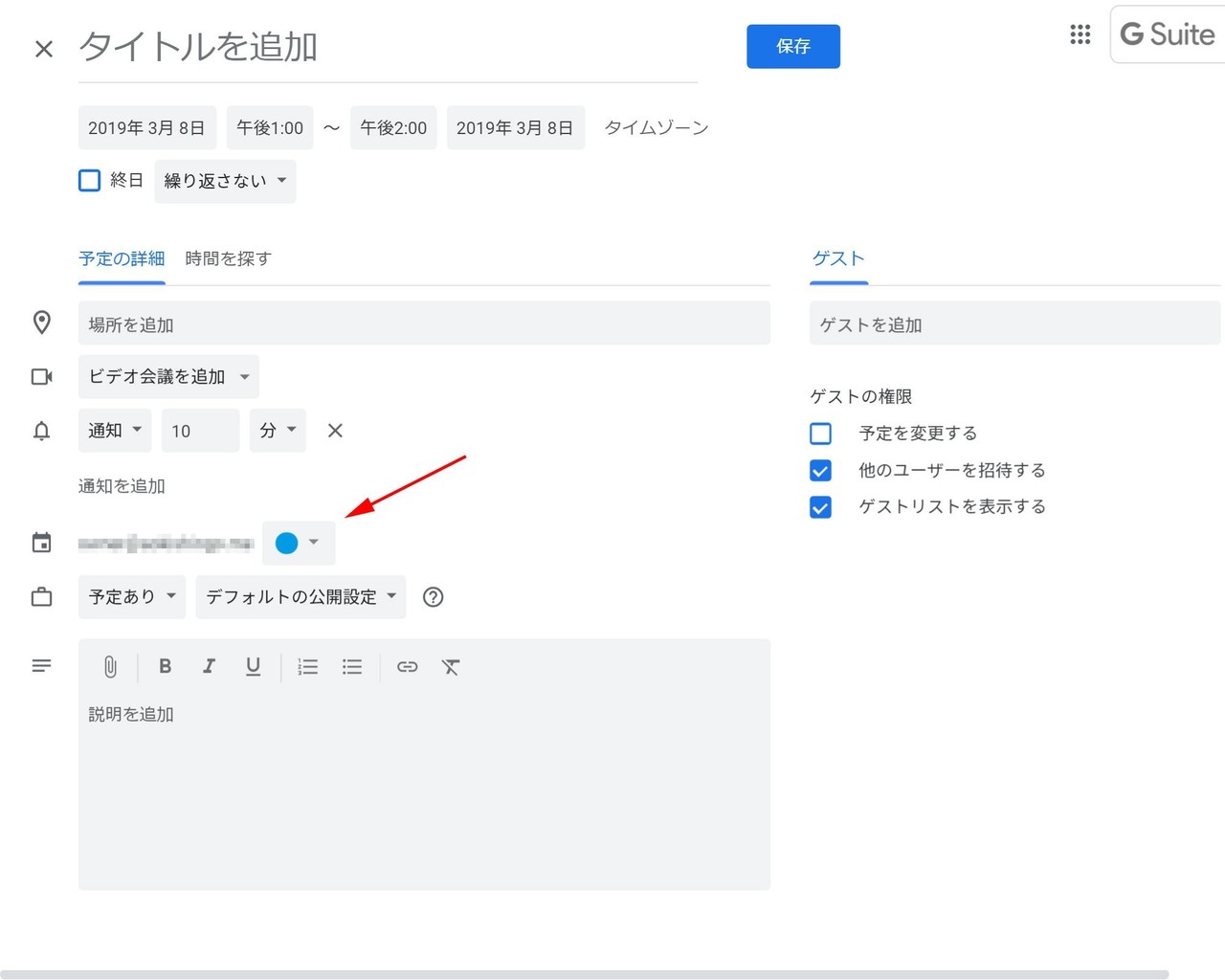Select the ゲスト tab
This screenshot has width=1225, height=980.
click(x=838, y=258)
